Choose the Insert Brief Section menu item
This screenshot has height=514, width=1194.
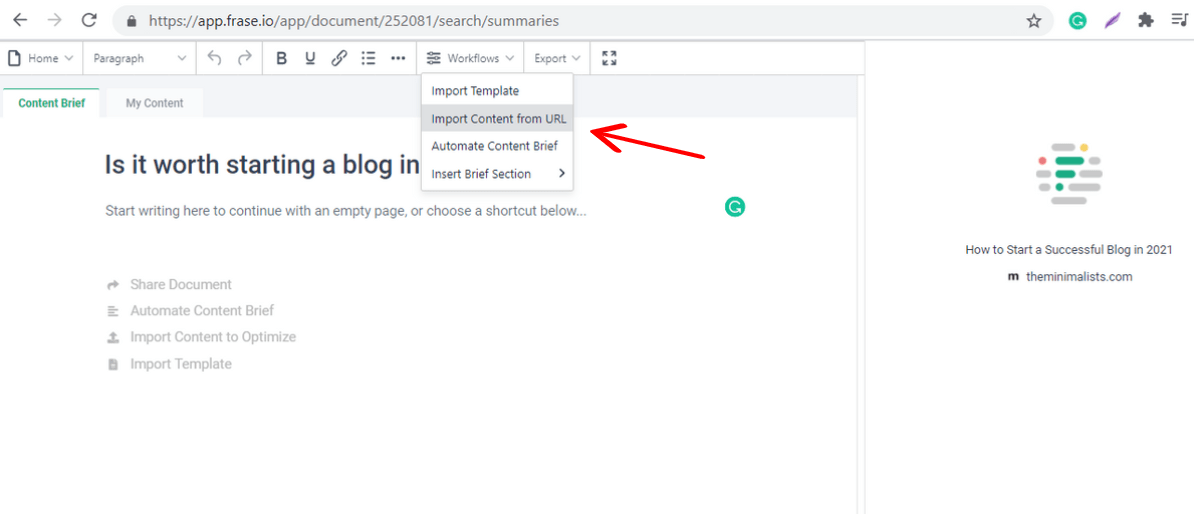coord(497,174)
